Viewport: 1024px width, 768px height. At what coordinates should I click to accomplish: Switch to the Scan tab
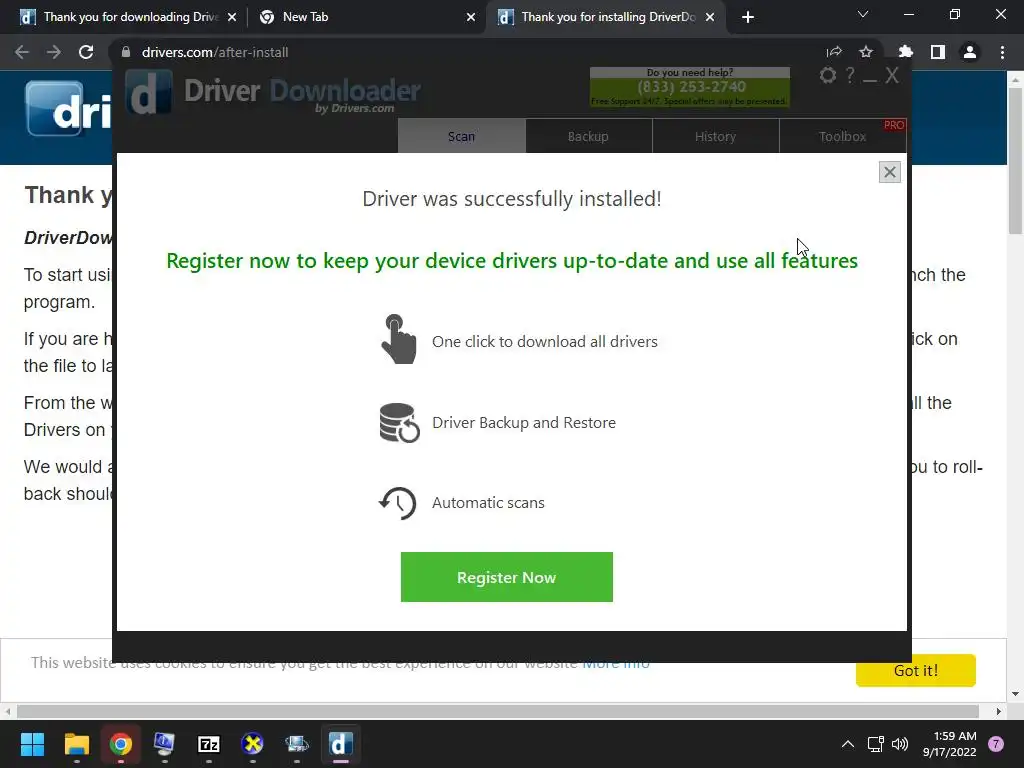coord(462,136)
